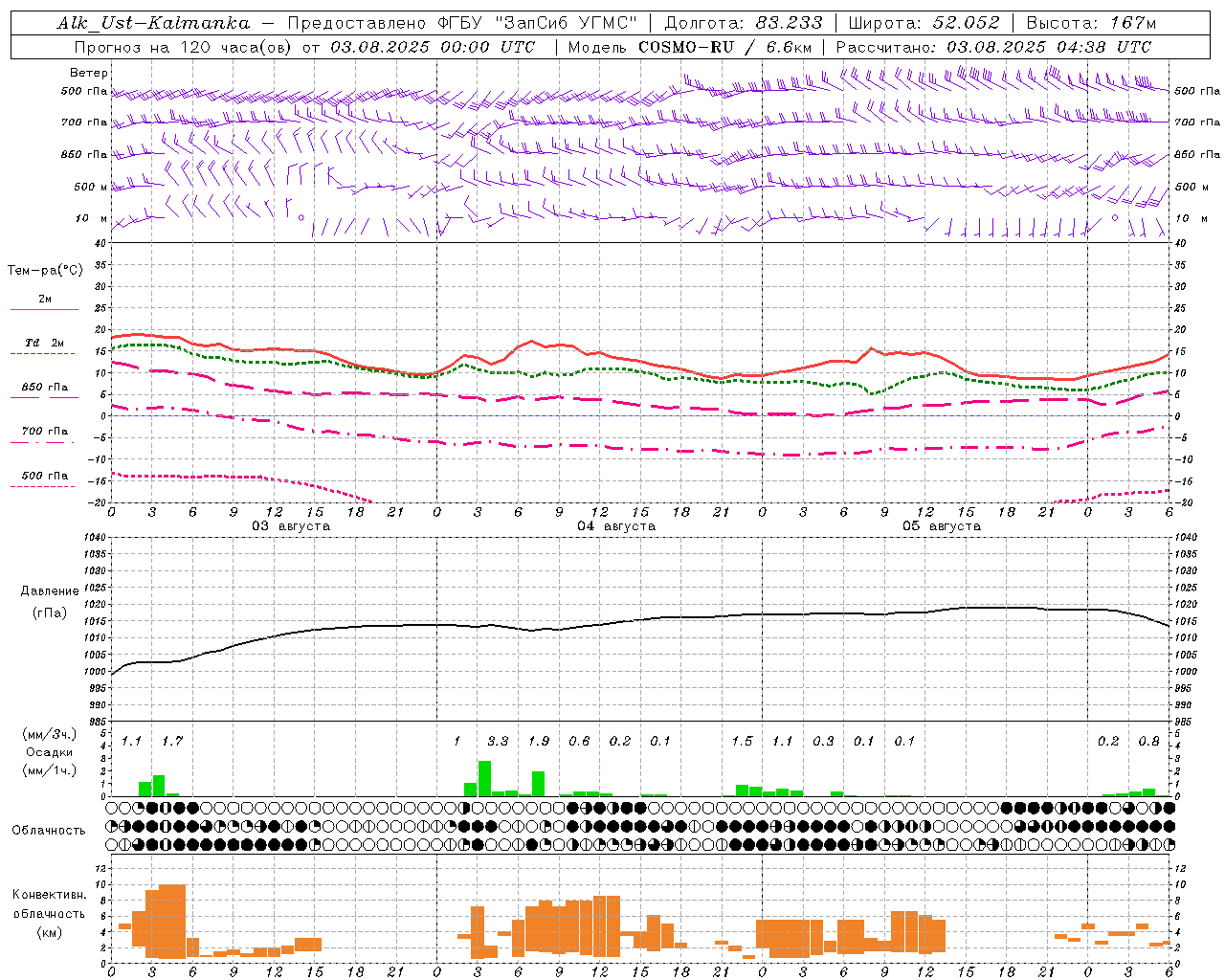Click the model name COSMO-RU / 6.6км
The height and width of the screenshot is (980, 1225).
tap(725, 47)
